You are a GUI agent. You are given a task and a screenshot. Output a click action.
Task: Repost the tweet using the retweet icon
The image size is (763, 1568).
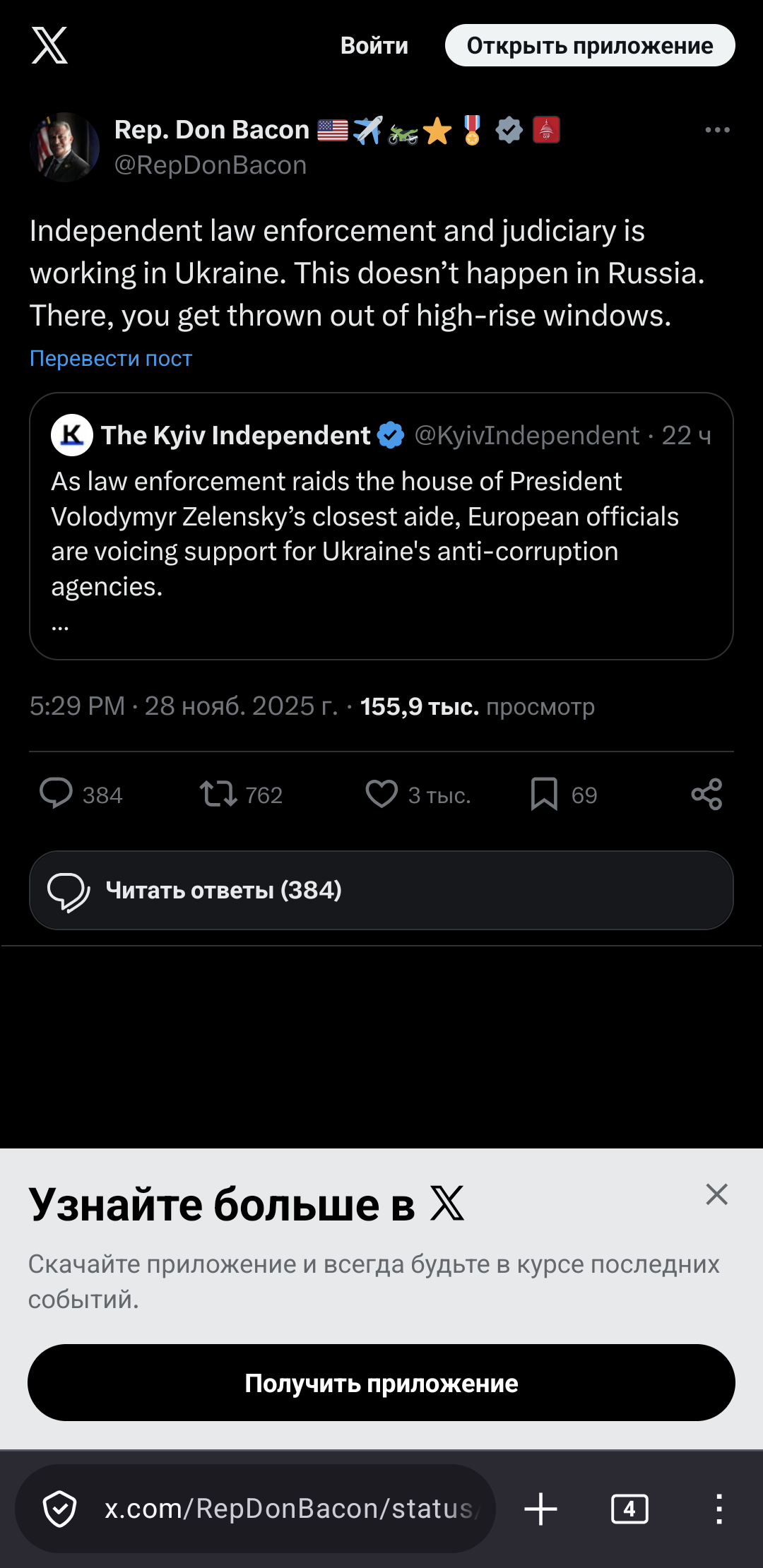(x=218, y=794)
